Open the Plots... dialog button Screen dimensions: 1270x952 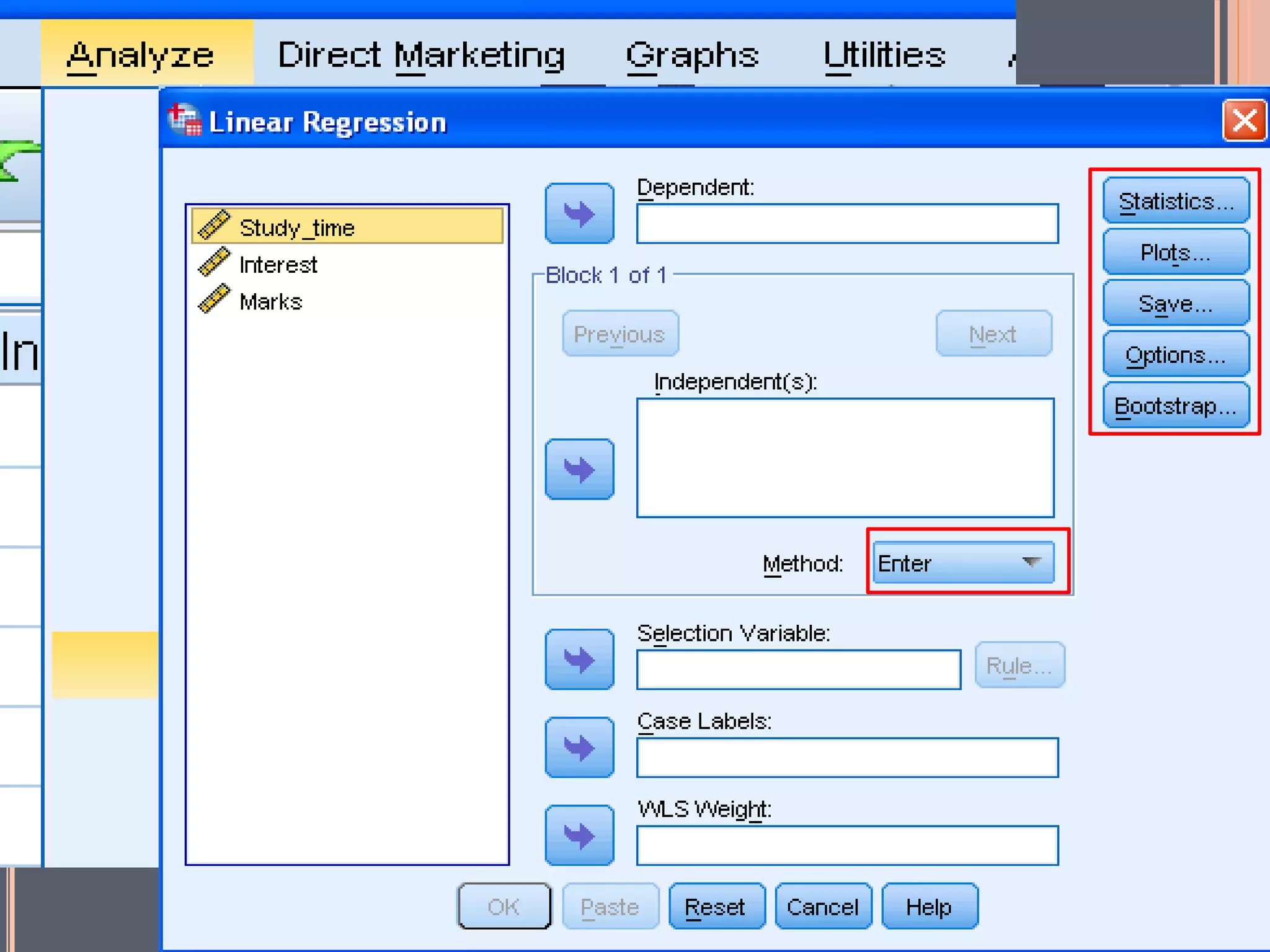click(x=1176, y=252)
